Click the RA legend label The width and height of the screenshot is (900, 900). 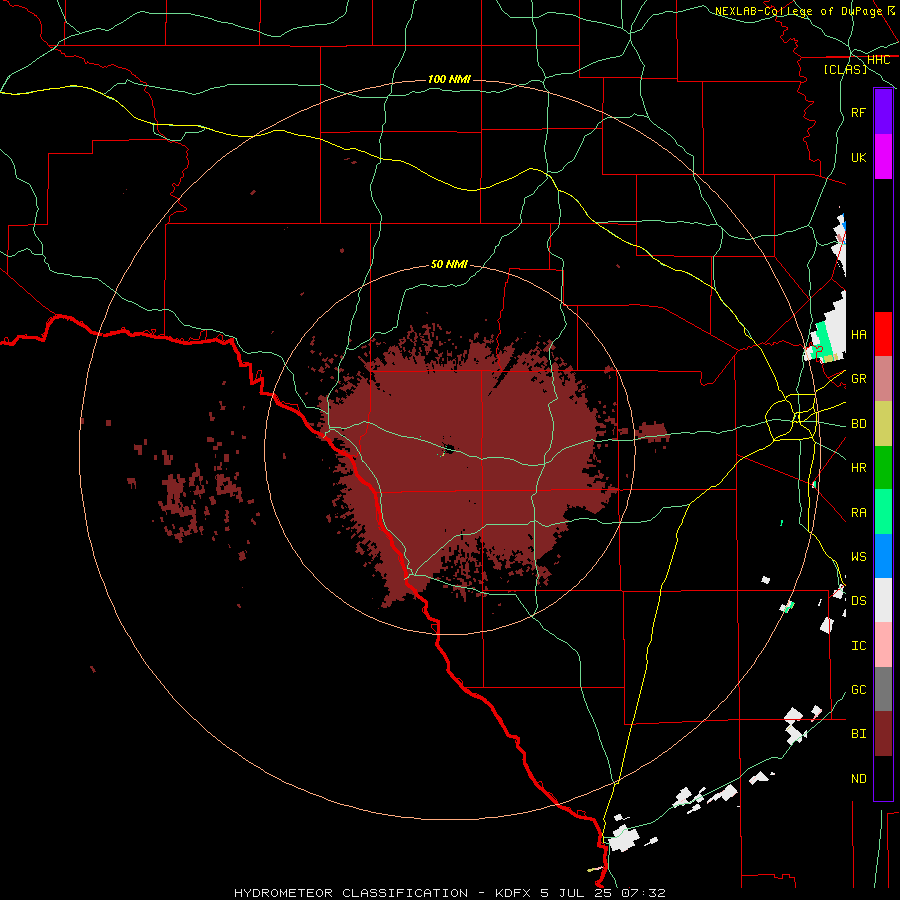[x=858, y=512]
